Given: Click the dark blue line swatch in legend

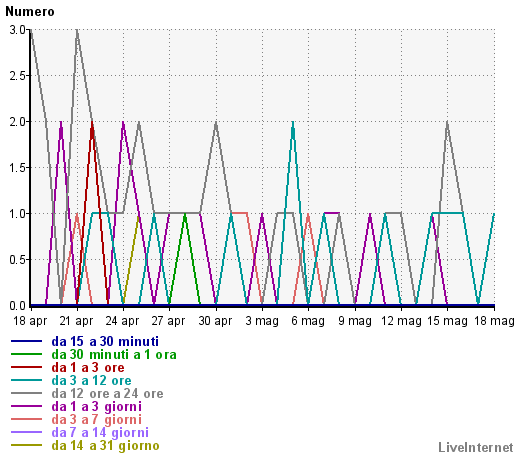Looking at the screenshot, I should (26, 341).
